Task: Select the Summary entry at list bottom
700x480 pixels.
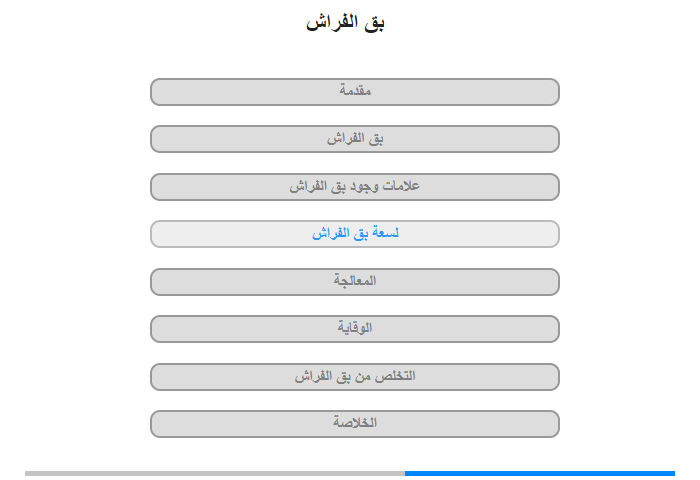Action: point(354,424)
